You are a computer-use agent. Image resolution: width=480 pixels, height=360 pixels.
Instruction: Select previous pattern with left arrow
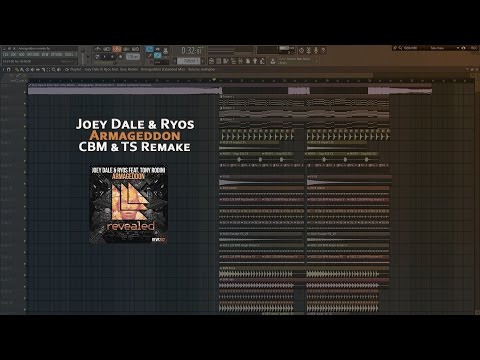(x=175, y=61)
